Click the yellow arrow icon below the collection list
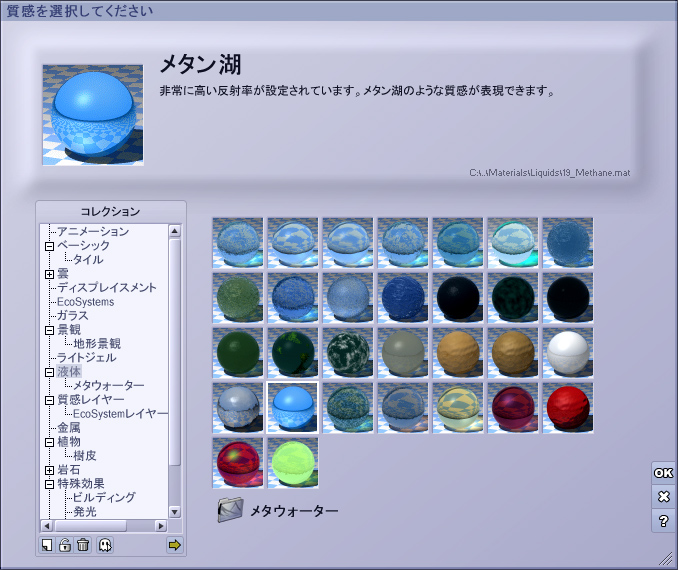The width and height of the screenshot is (678, 570). pos(175,545)
